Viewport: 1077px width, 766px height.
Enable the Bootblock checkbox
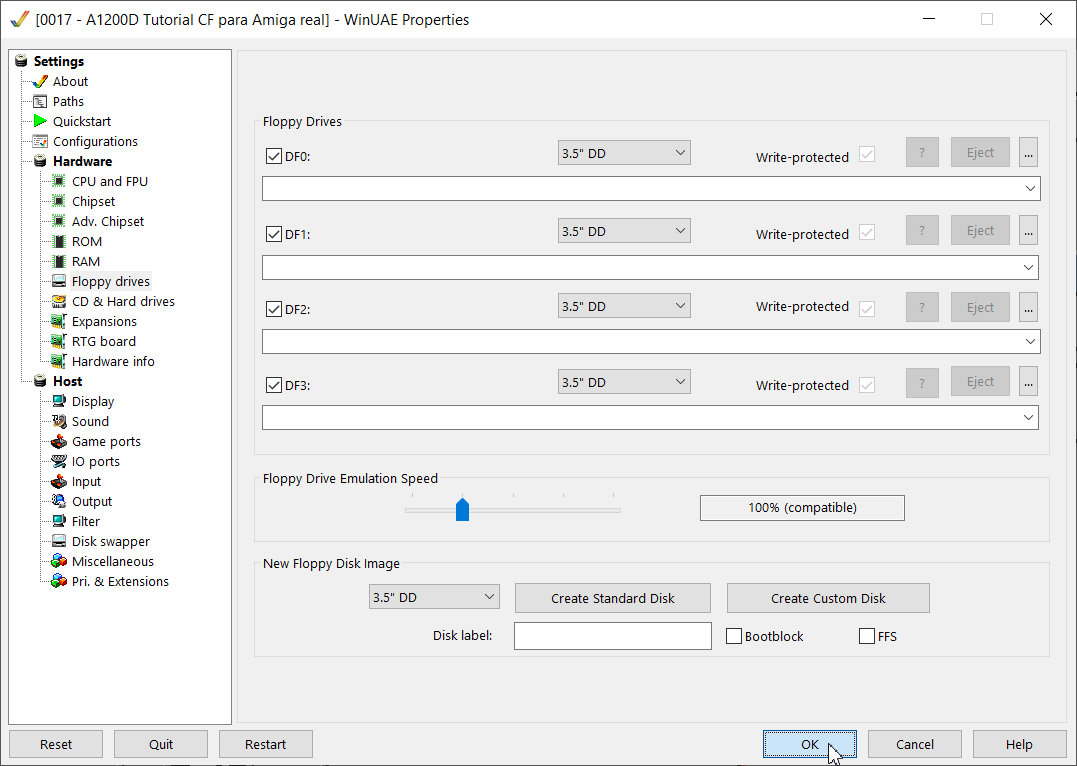(734, 636)
